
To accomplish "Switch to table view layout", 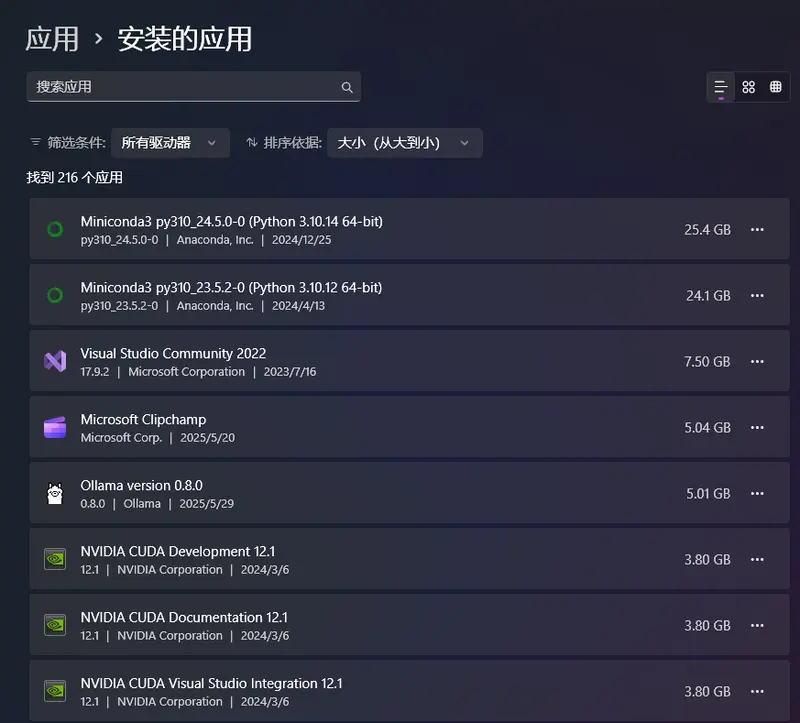I will coord(776,87).
